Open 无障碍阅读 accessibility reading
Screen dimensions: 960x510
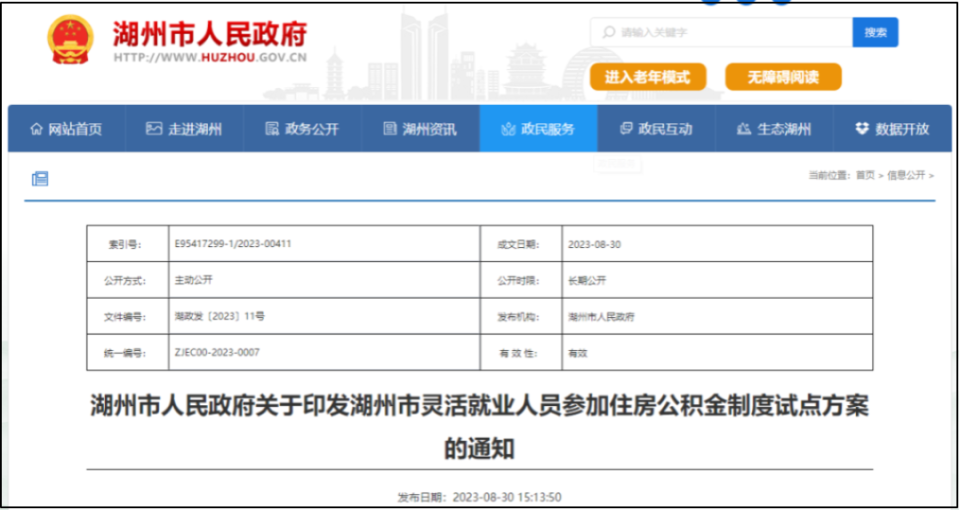[x=783, y=77]
